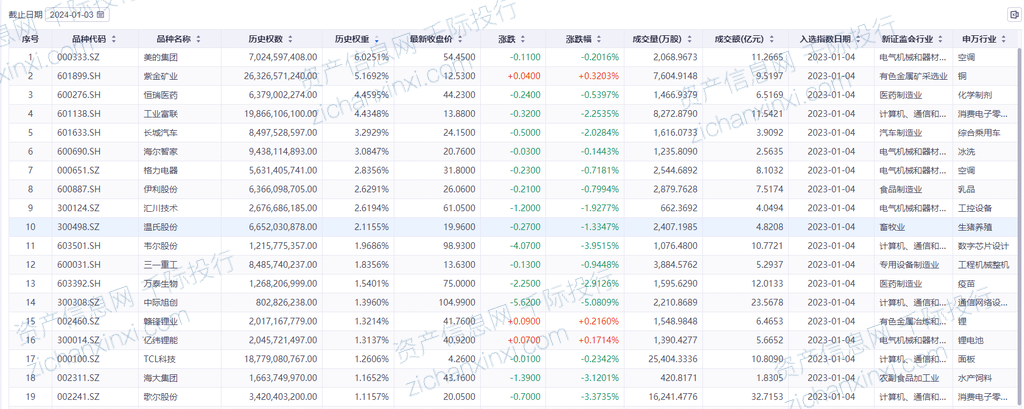
Task: Open the 截止日期 date picker field
Action: [x=78, y=14]
